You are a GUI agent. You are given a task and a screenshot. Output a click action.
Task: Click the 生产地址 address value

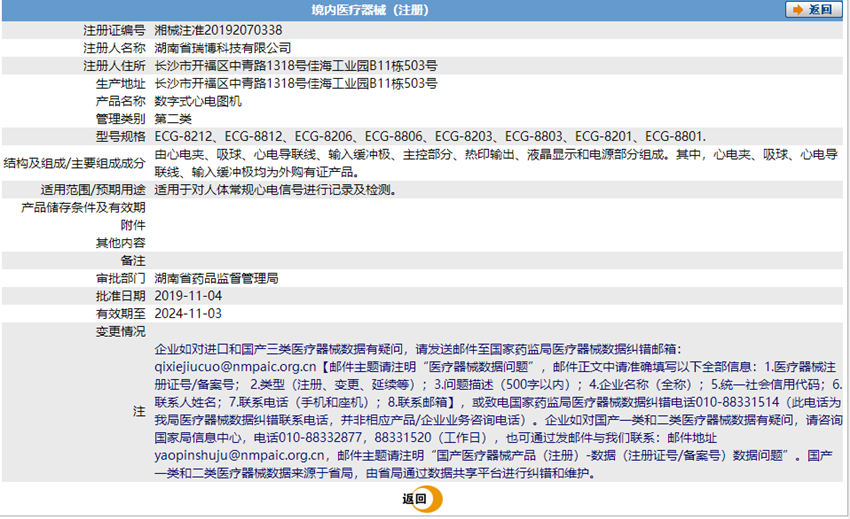[296, 84]
